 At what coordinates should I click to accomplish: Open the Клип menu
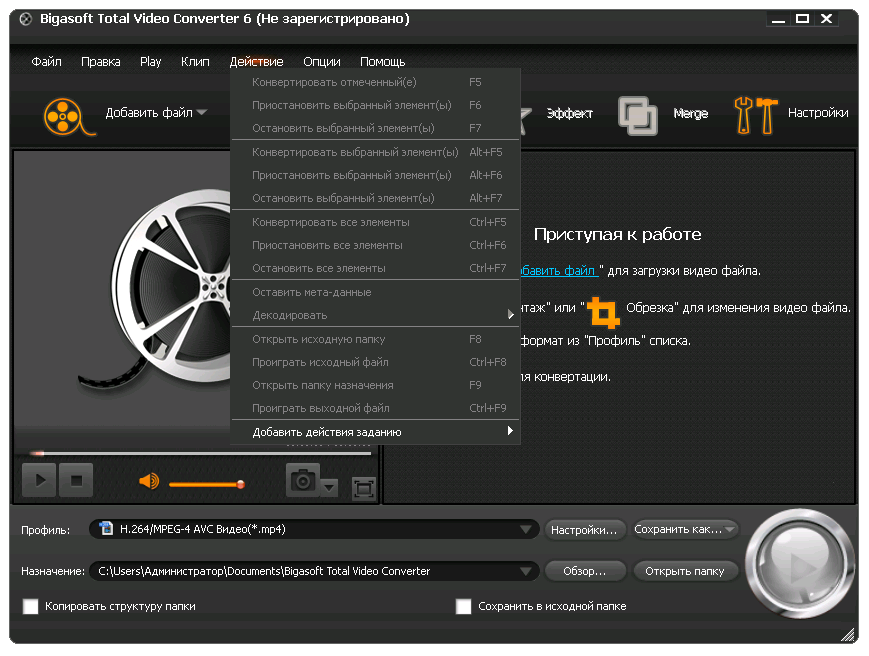pyautogui.click(x=195, y=62)
